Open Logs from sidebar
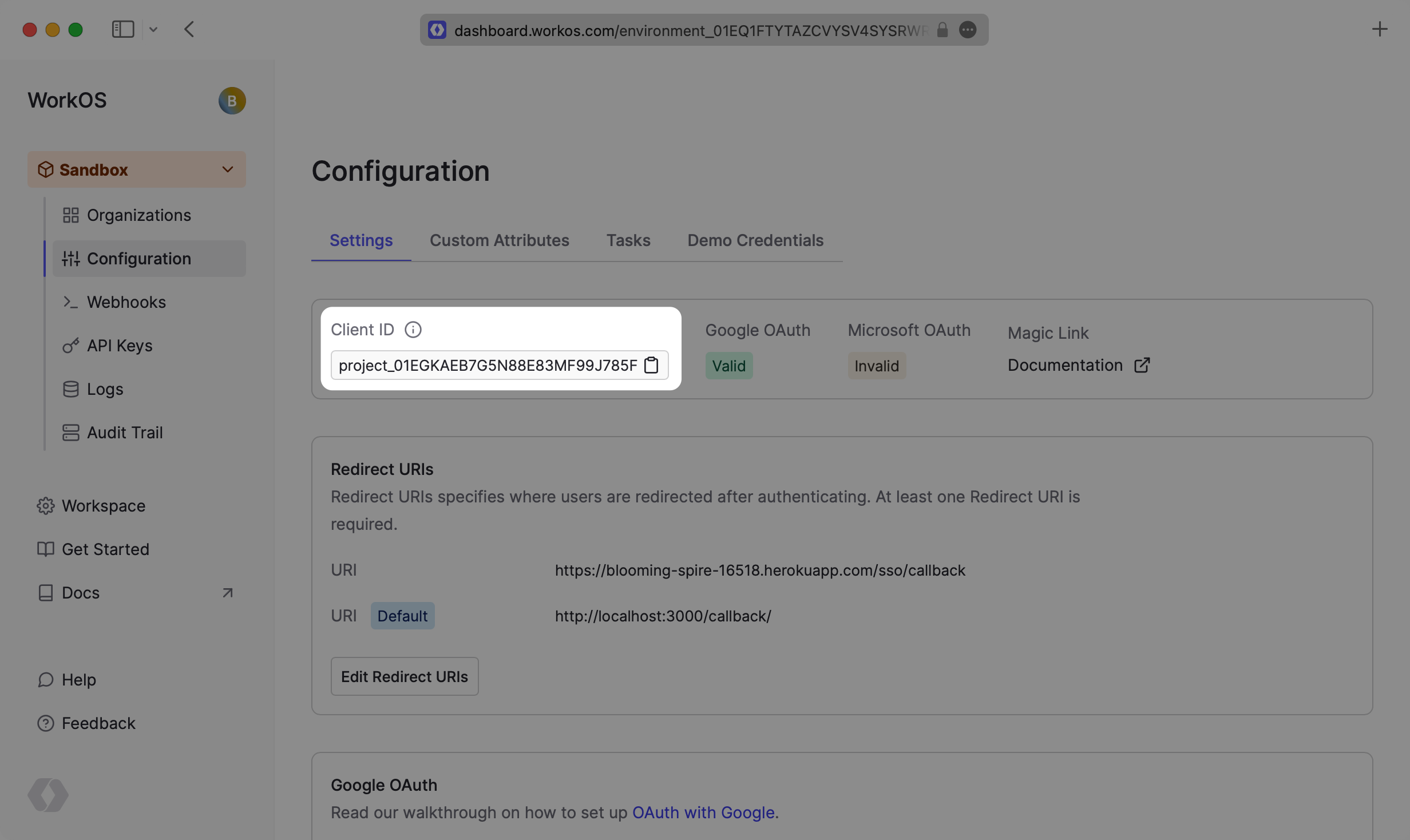Screen dimensions: 1410x840 pos(105,389)
